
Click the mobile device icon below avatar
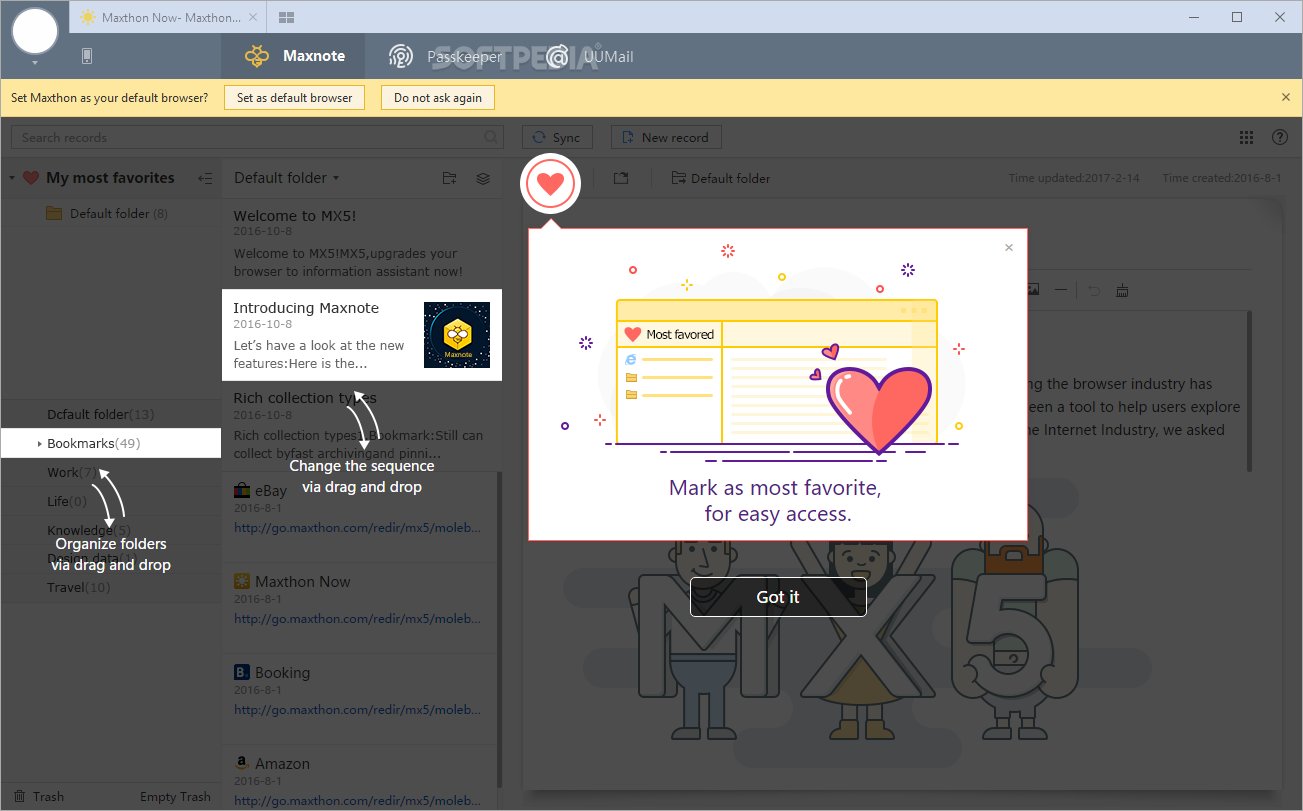[x=87, y=56]
